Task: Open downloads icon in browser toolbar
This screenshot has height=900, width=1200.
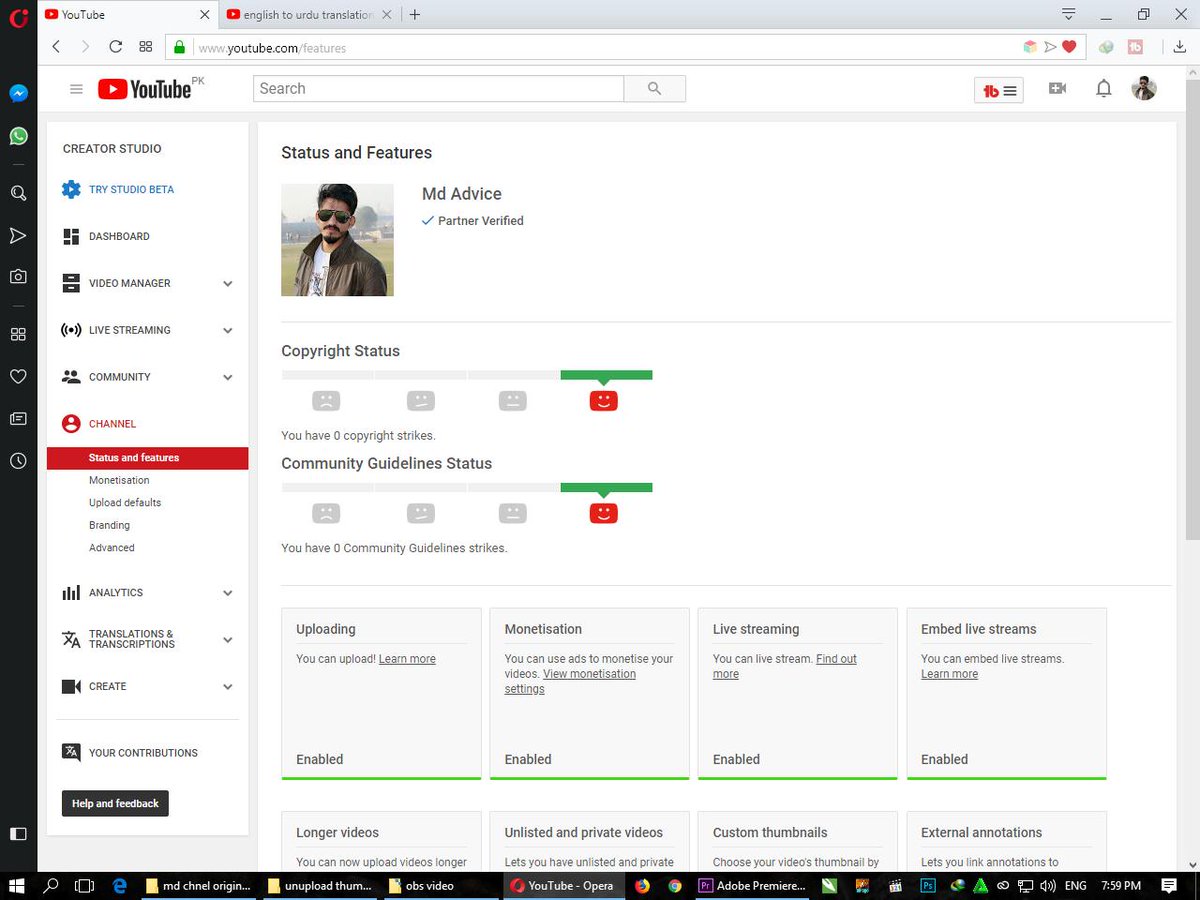Action: 1180,47
